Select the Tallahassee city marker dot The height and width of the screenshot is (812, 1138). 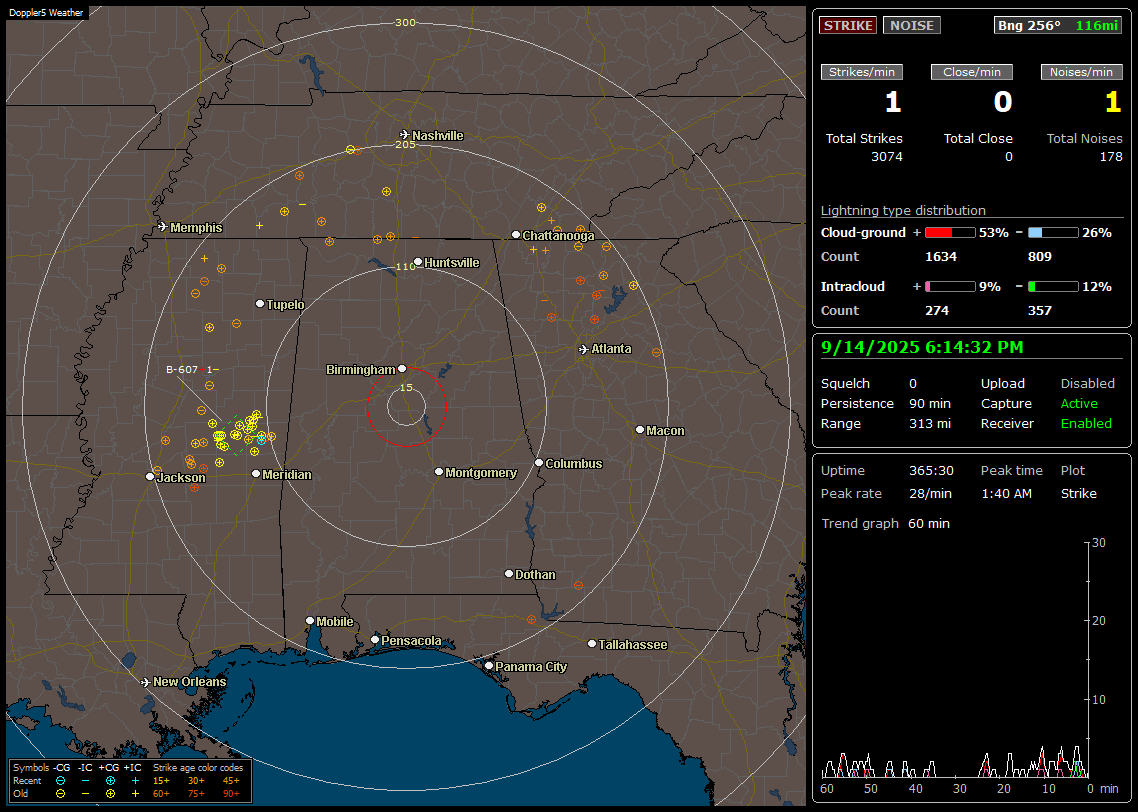[x=592, y=644]
